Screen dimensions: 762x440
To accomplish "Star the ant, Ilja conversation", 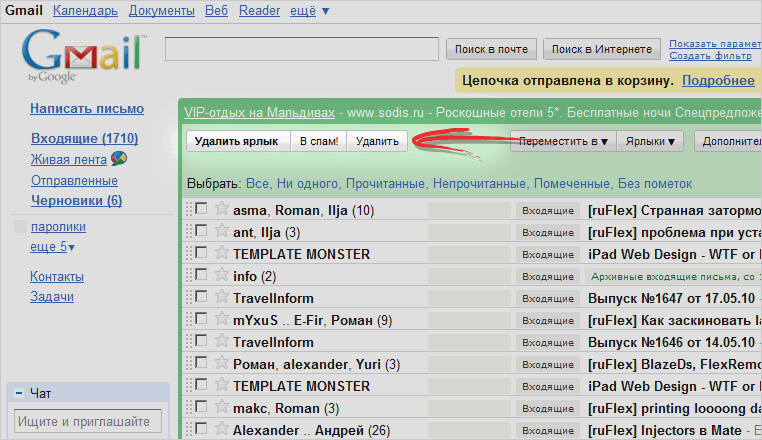I will click(222, 231).
